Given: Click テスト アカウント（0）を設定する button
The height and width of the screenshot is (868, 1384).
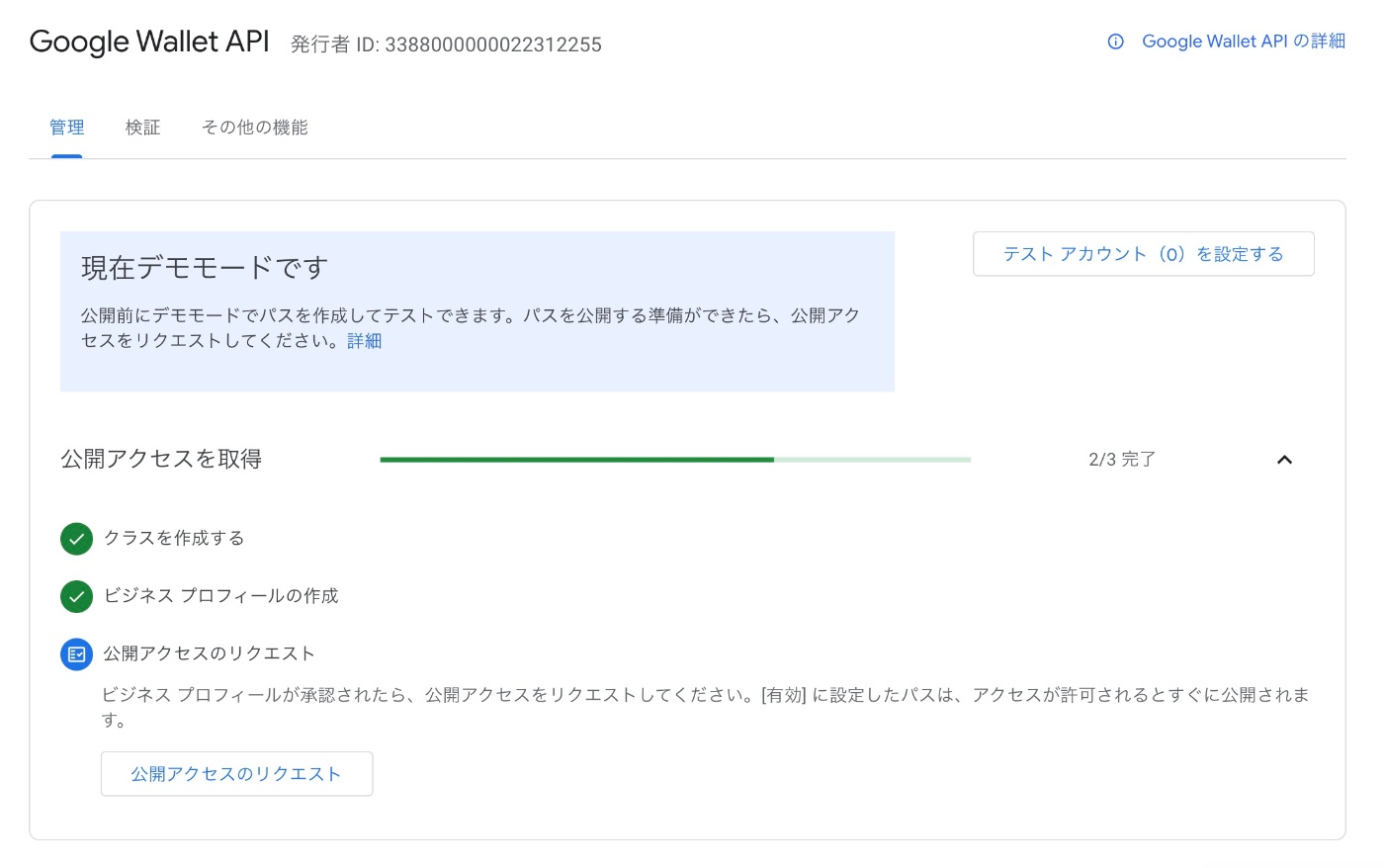Looking at the screenshot, I should [x=1144, y=254].
